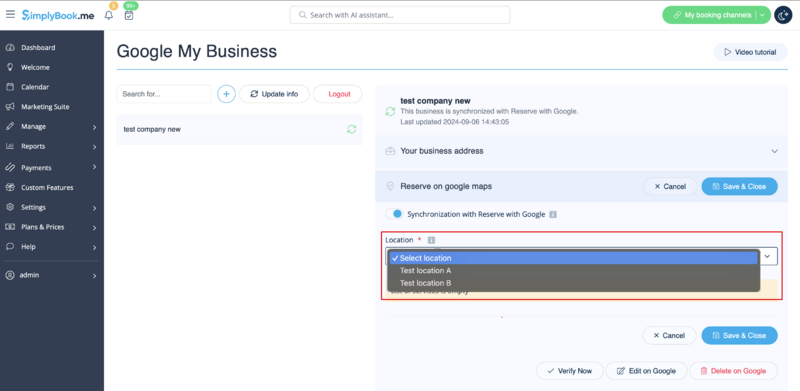Click the upper Cancel button beside Reserve on google maps
Image resolution: width=800 pixels, height=391 pixels.
[670, 186]
